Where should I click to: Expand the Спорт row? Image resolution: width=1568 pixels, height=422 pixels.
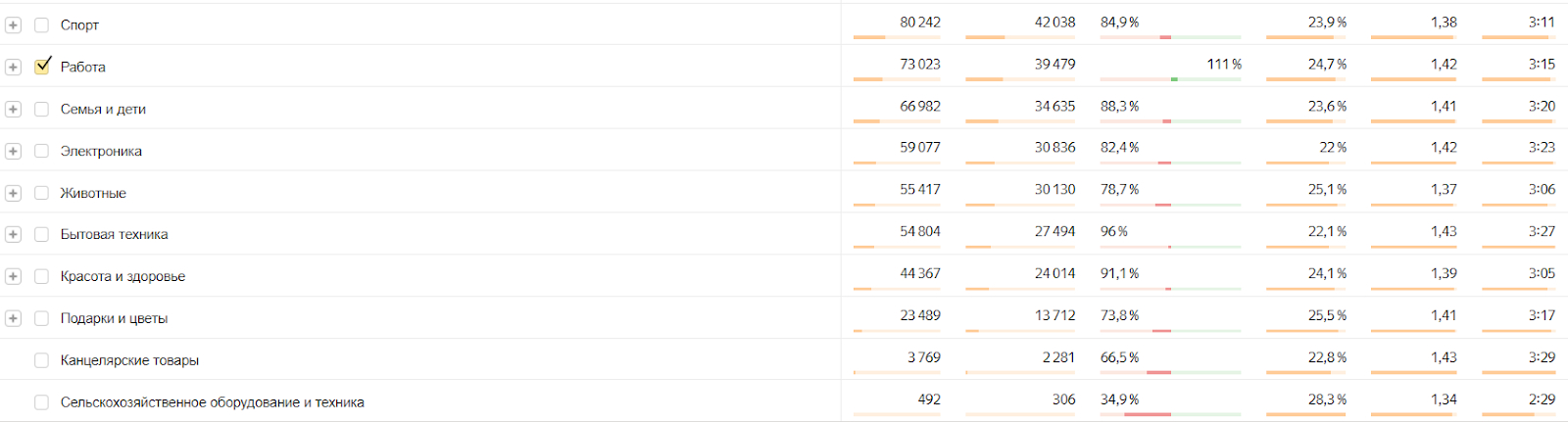[13, 25]
